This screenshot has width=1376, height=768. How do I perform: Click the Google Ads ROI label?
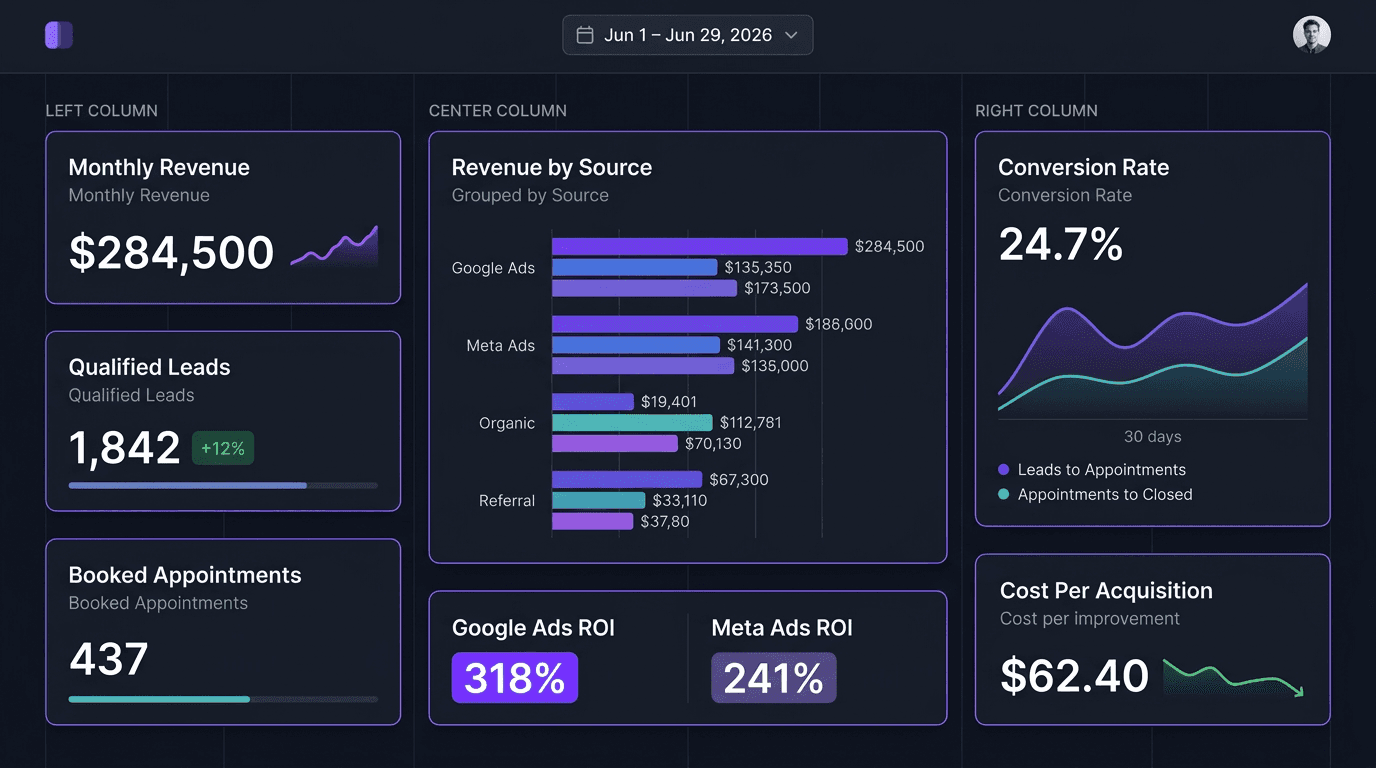(533, 628)
